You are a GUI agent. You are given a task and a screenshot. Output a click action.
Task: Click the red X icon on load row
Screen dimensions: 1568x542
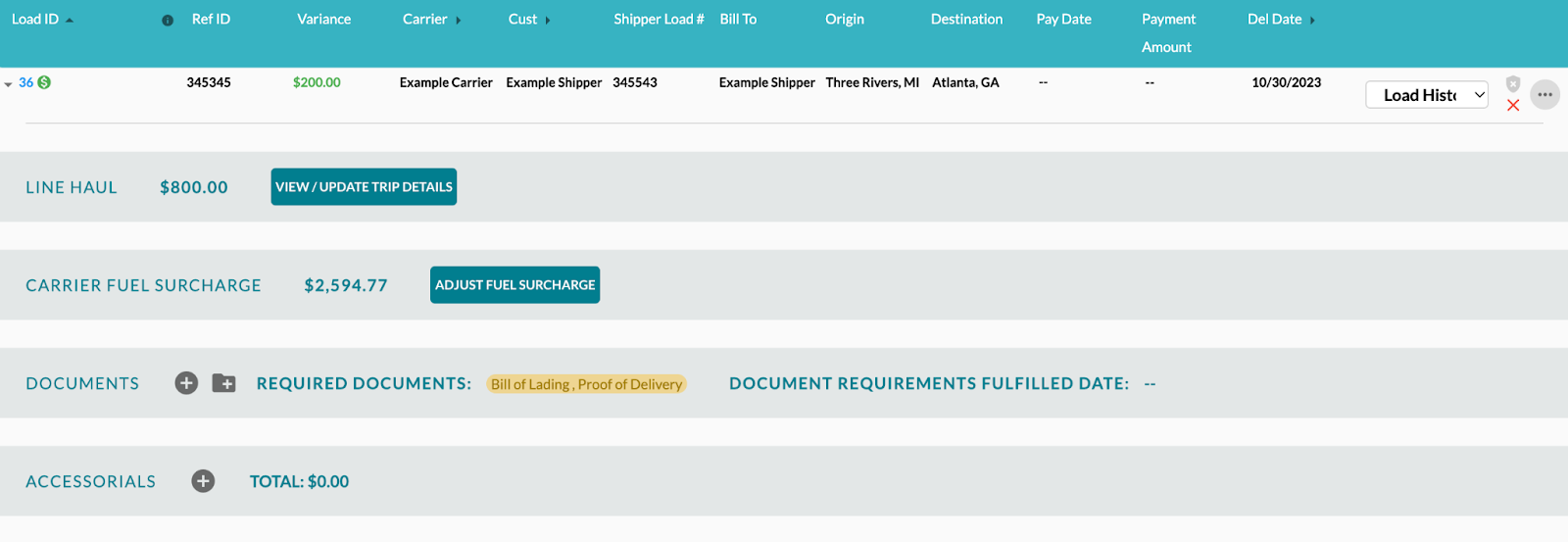pos(1513,105)
